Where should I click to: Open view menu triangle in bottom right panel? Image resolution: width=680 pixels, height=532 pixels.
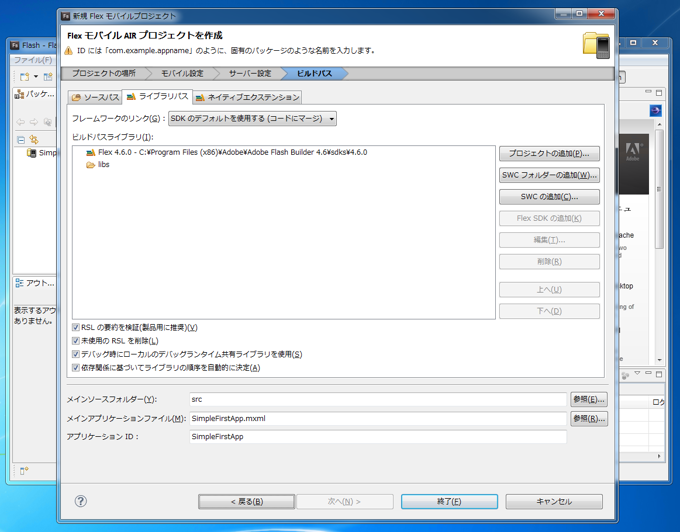637,373
